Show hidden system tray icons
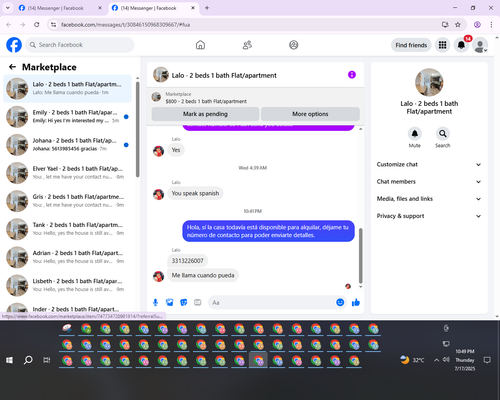Image resolution: width=500 pixels, height=400 pixels. (436, 360)
